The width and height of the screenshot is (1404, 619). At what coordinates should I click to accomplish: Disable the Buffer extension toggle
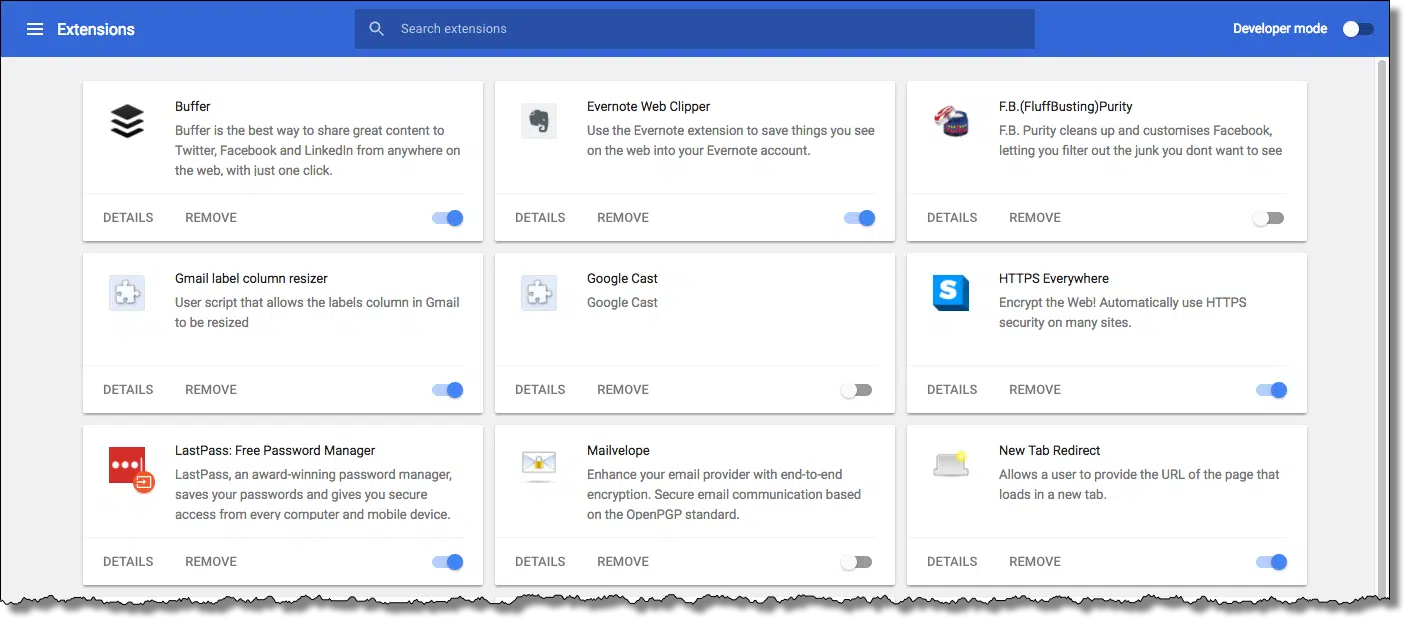[448, 218]
